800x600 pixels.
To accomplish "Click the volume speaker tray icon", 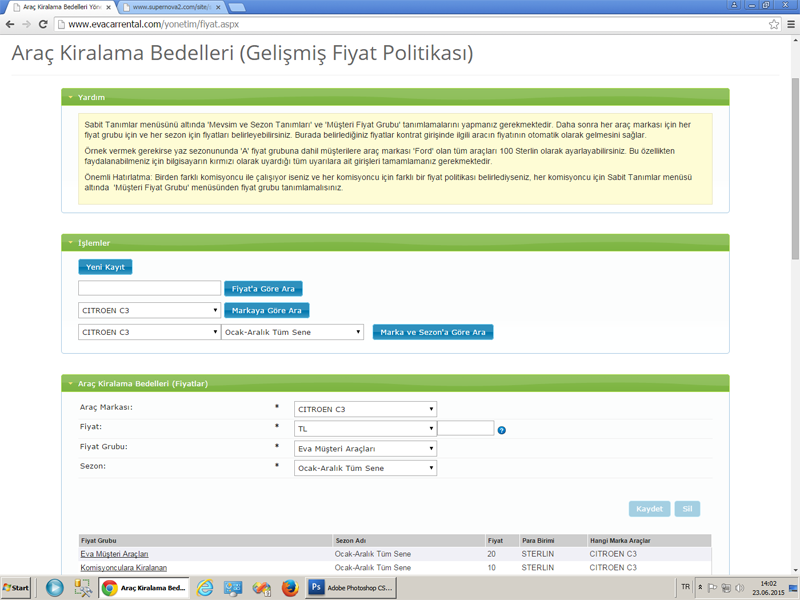I will [740, 588].
